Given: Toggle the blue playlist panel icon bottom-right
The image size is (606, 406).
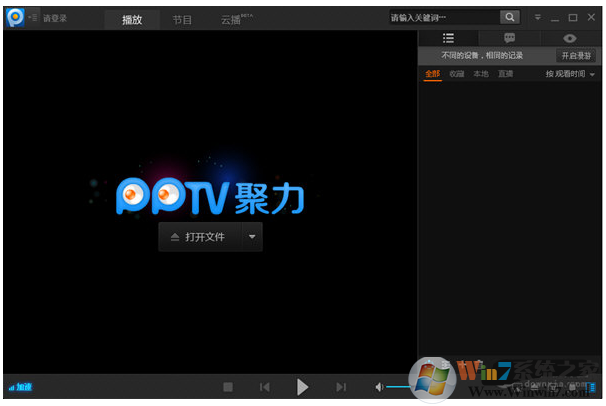Looking at the screenshot, I should coord(590,387).
